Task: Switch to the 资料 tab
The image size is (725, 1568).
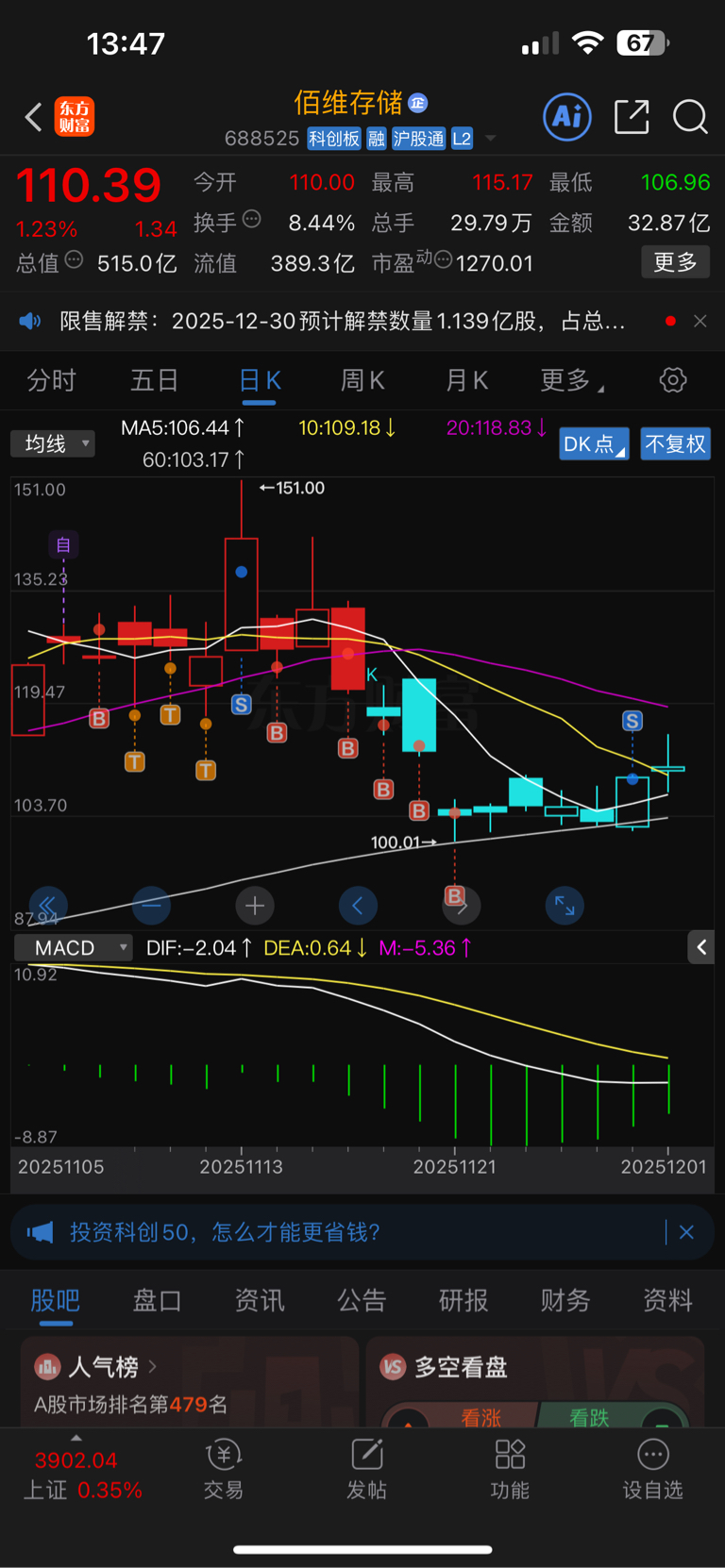Action: (667, 1301)
